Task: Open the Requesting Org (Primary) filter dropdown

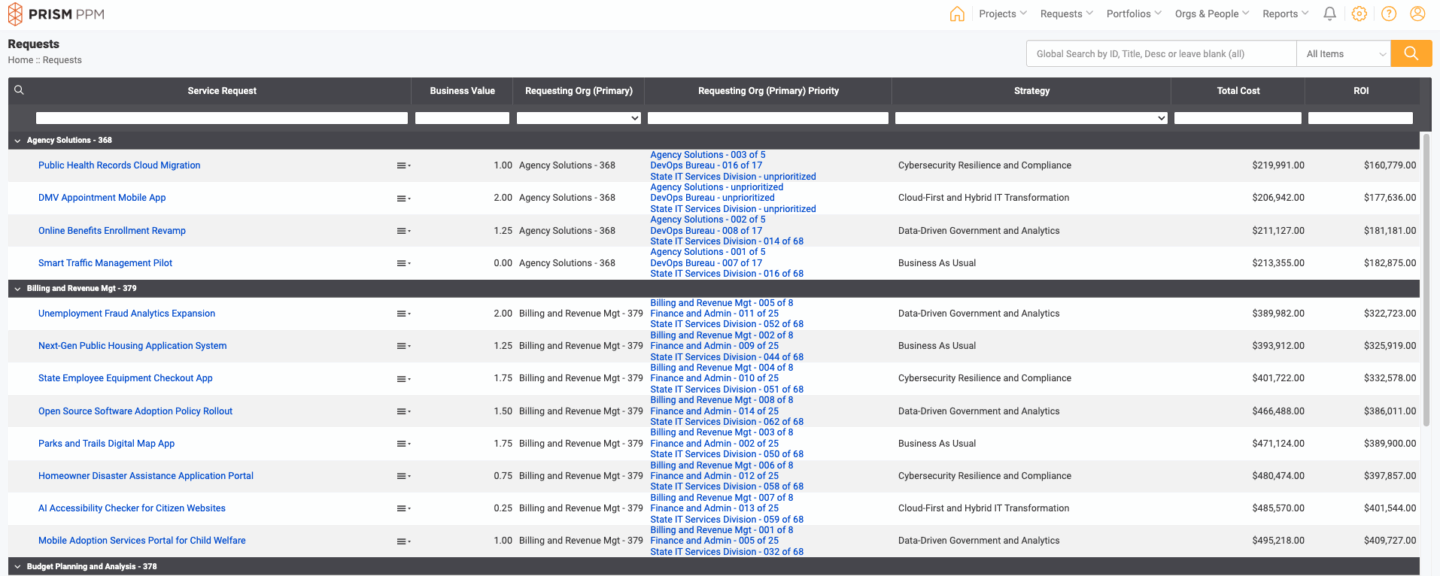Action: coord(578,118)
